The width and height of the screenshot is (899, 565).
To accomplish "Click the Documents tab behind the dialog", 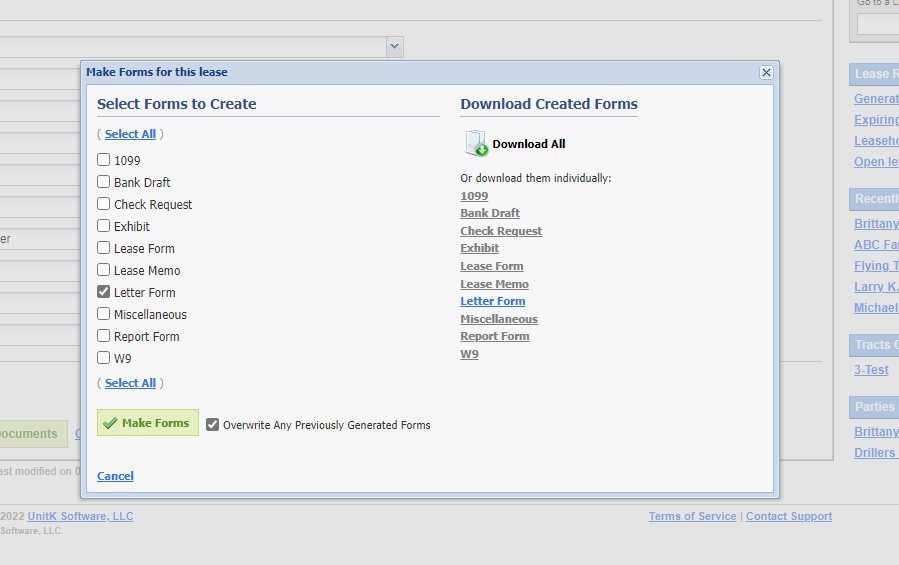I will (x=32, y=434).
